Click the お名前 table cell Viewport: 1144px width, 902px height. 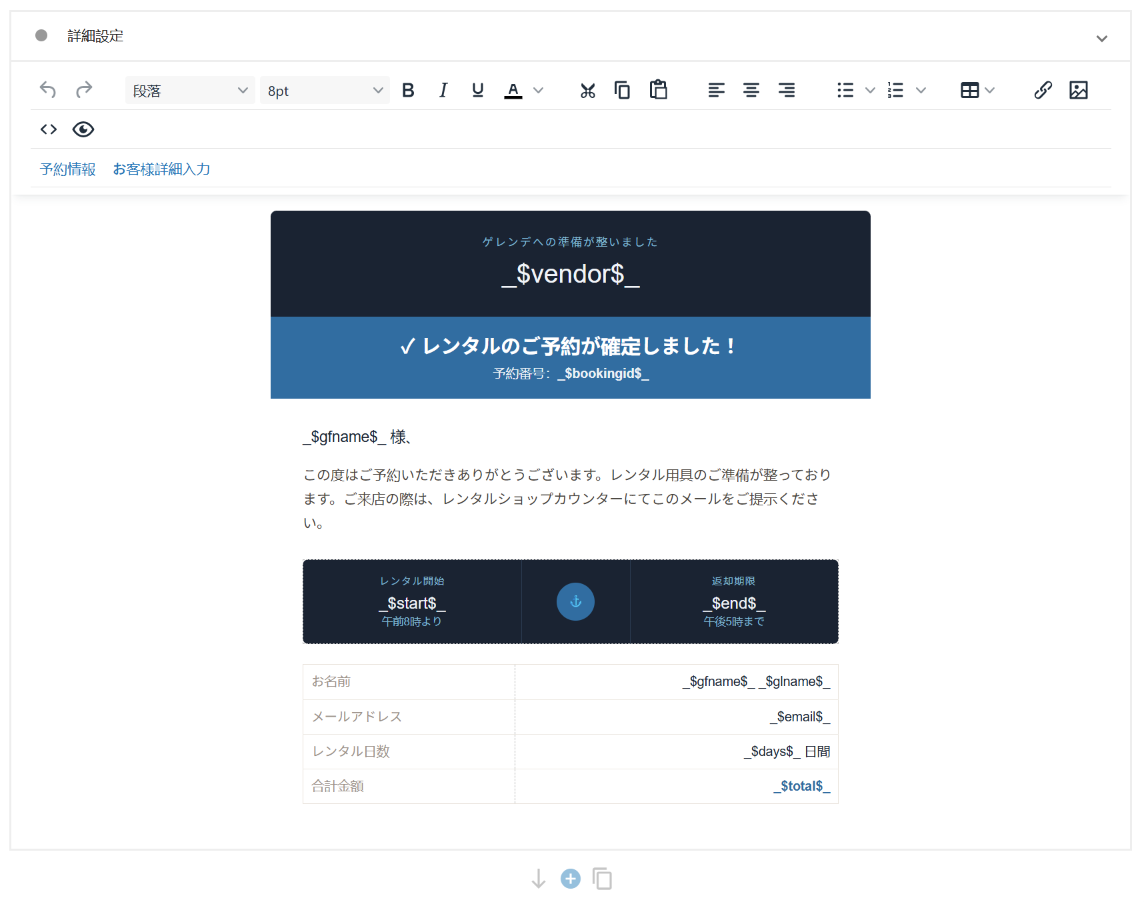pyautogui.click(x=409, y=682)
